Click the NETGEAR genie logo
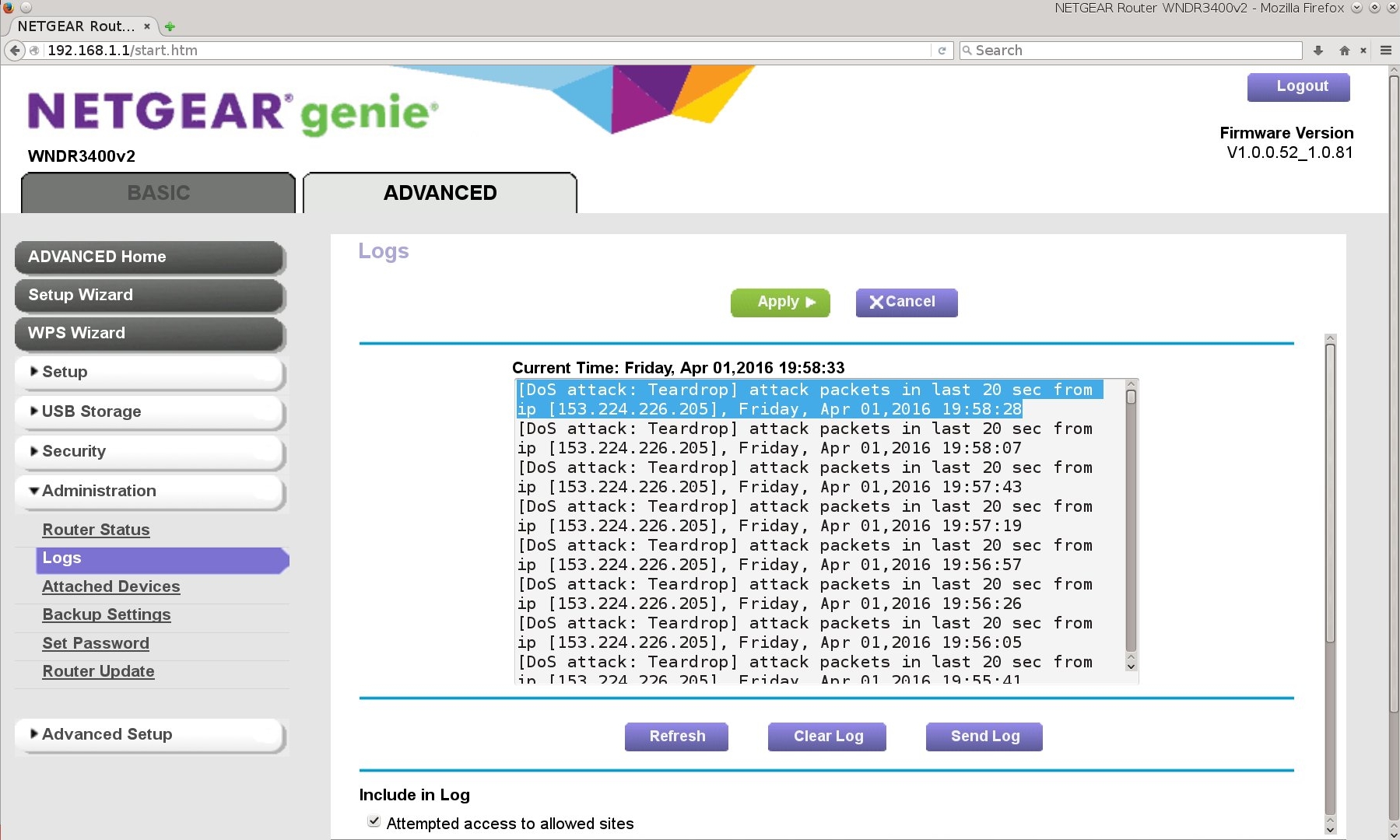Viewport: 1400px width, 840px height. pyautogui.click(x=233, y=113)
